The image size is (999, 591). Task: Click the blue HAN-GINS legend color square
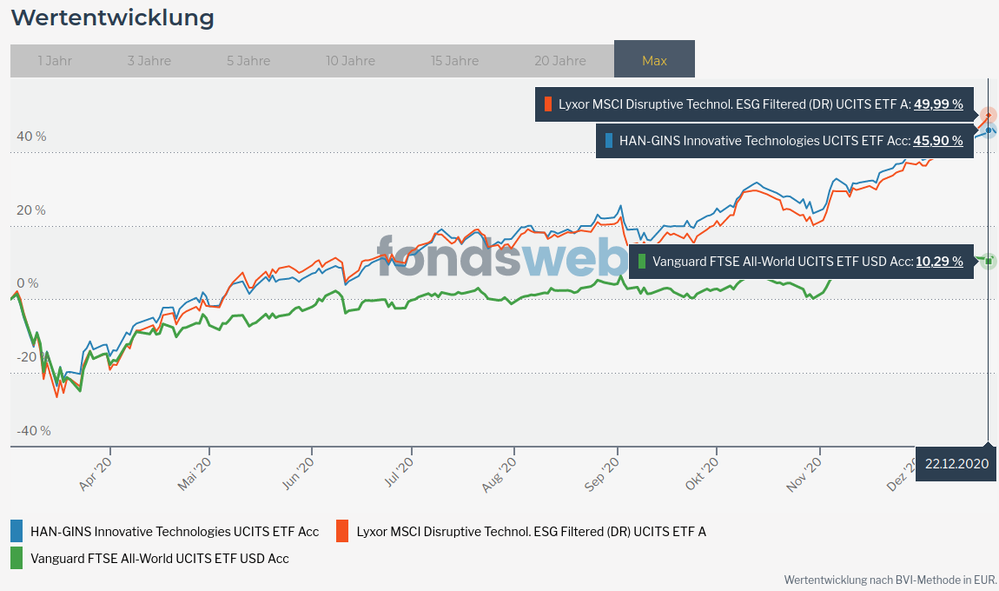17,531
